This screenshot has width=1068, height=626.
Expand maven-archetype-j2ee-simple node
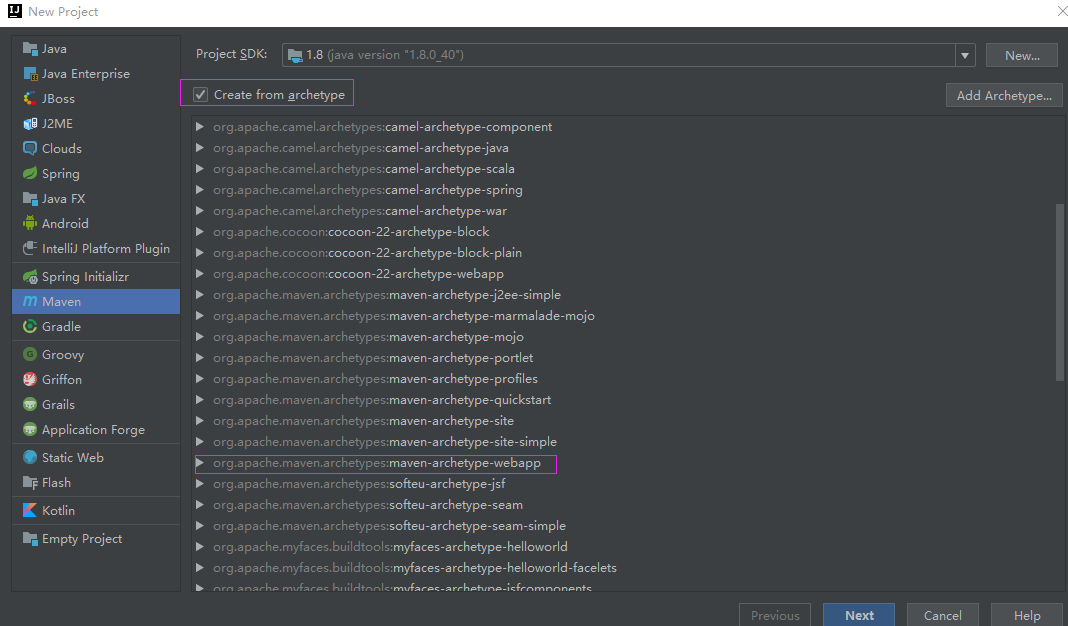(200, 295)
